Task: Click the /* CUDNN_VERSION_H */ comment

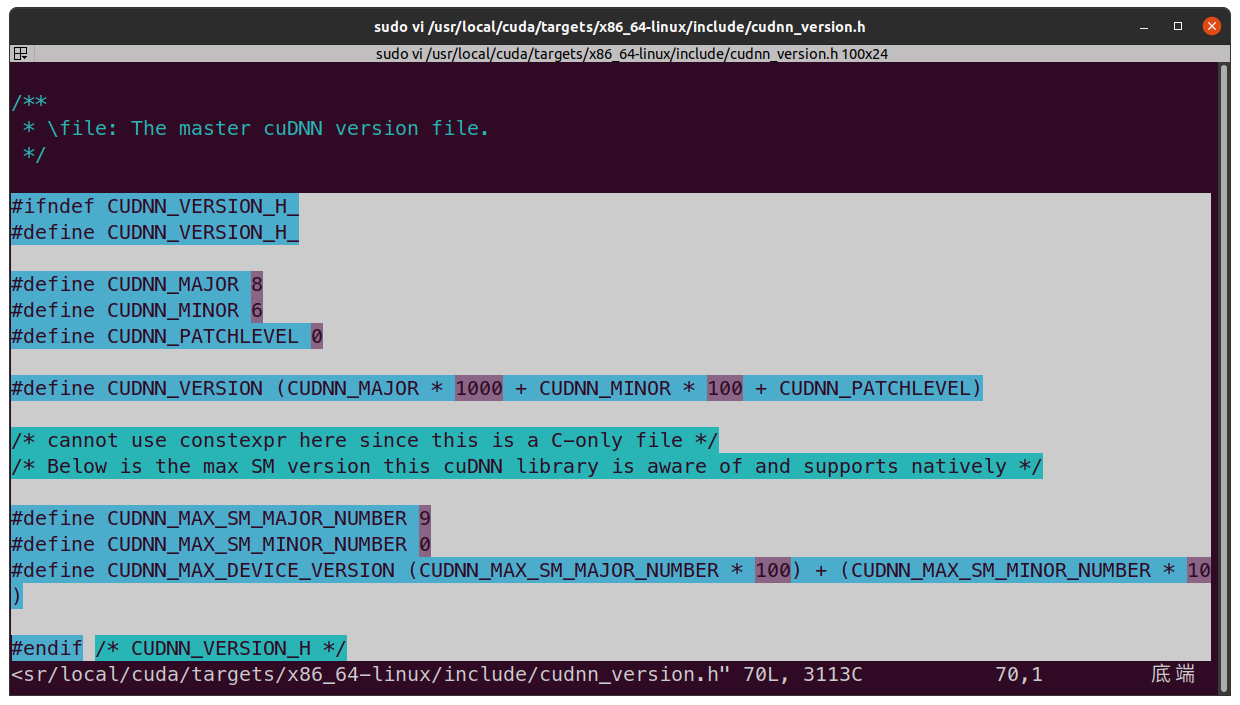Action: [221, 648]
